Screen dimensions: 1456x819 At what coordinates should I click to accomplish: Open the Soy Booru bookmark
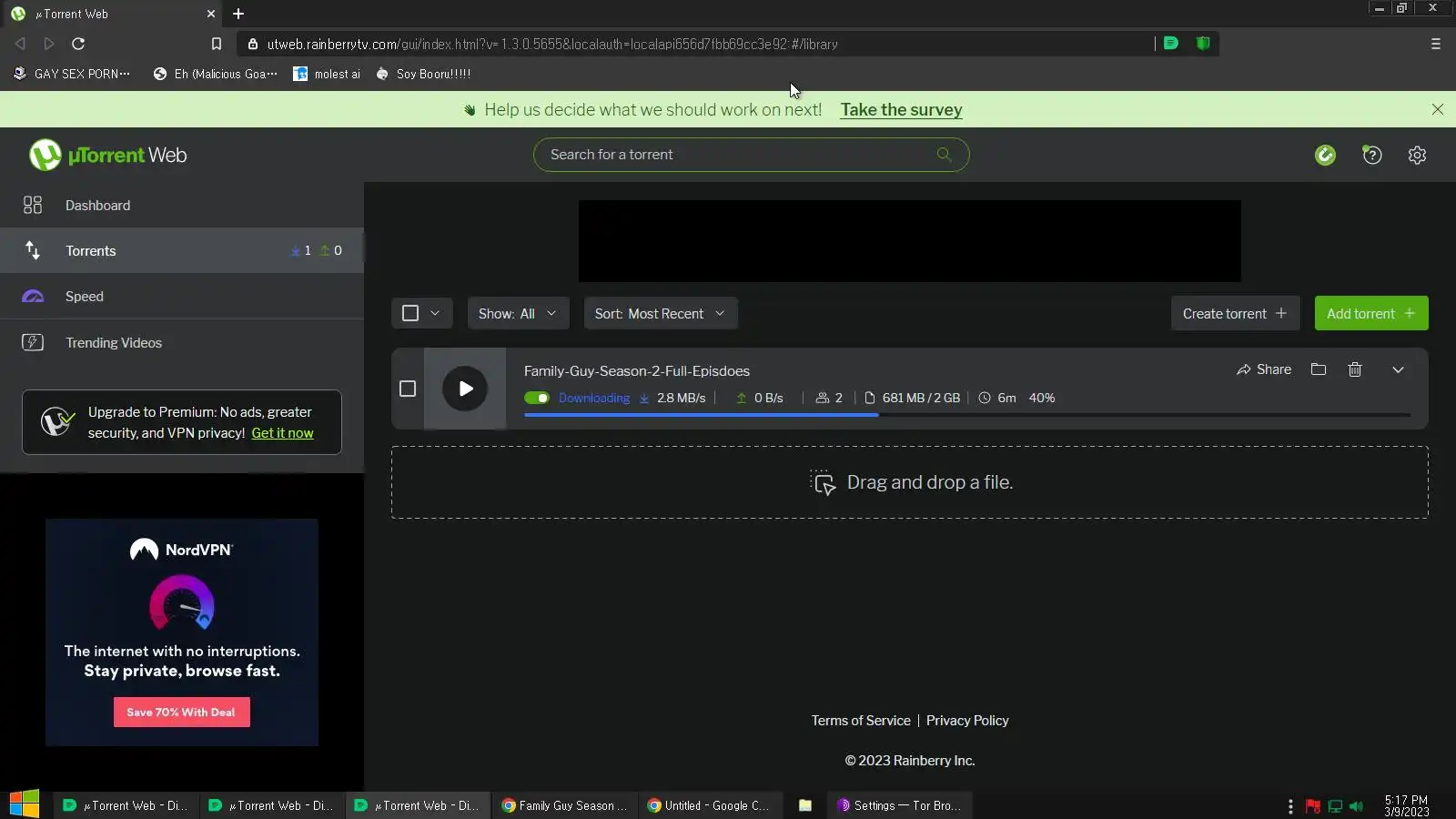coord(423,74)
